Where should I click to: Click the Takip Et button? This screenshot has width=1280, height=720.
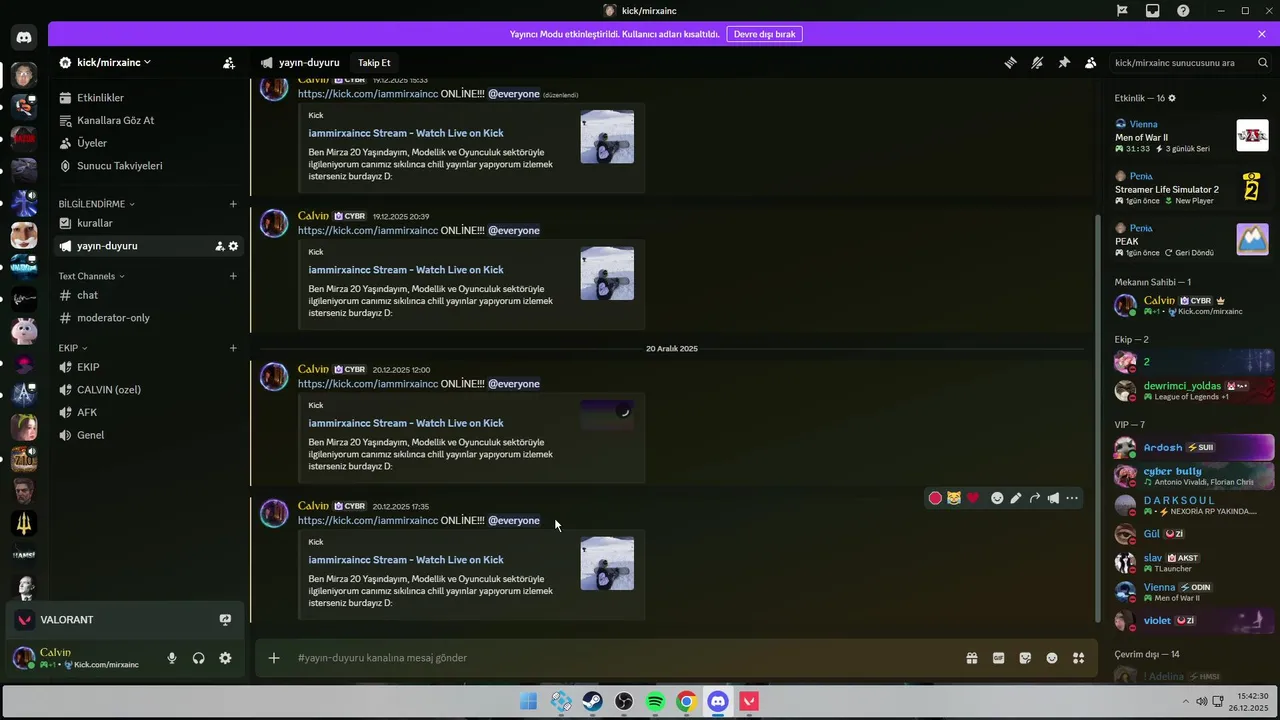[374, 62]
